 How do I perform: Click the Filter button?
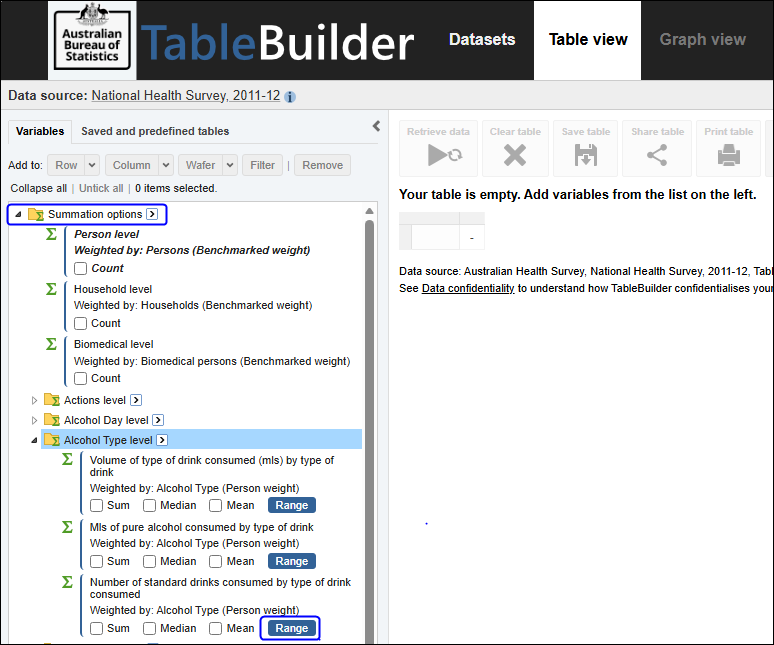(262, 165)
